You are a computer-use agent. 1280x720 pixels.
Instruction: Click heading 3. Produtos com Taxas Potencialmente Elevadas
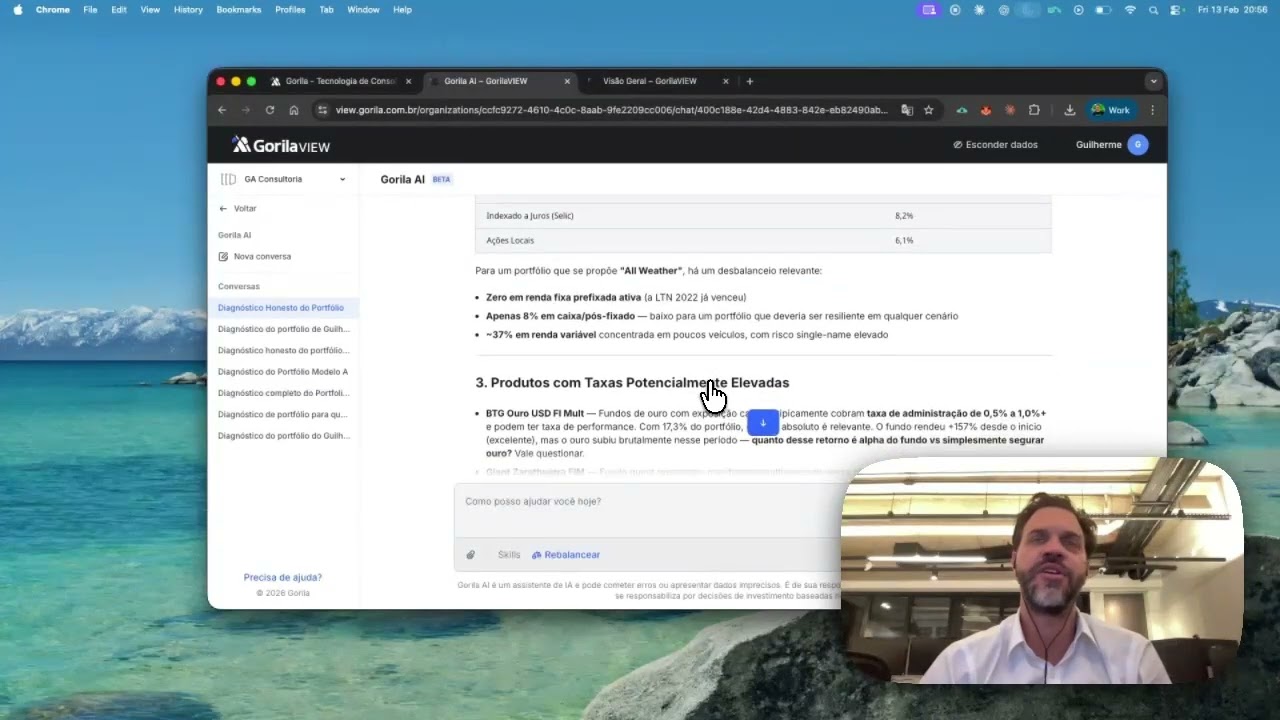pyautogui.click(x=632, y=383)
